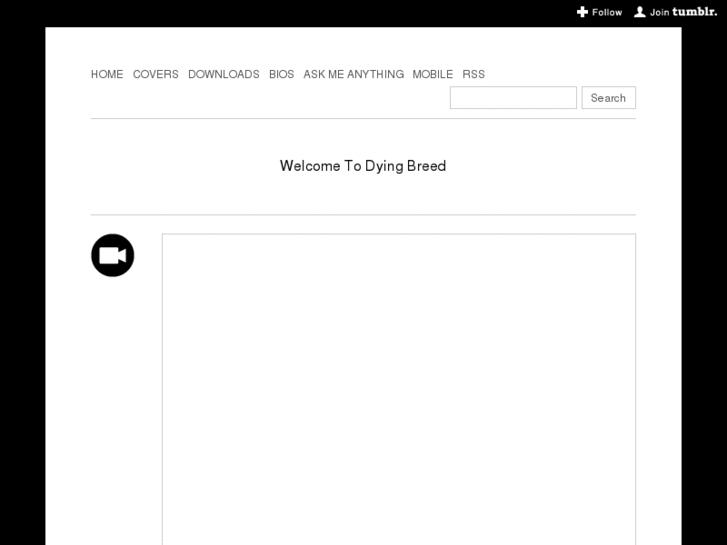Switch to the MOBILE version link
This screenshot has width=727, height=545.
[x=433, y=74]
